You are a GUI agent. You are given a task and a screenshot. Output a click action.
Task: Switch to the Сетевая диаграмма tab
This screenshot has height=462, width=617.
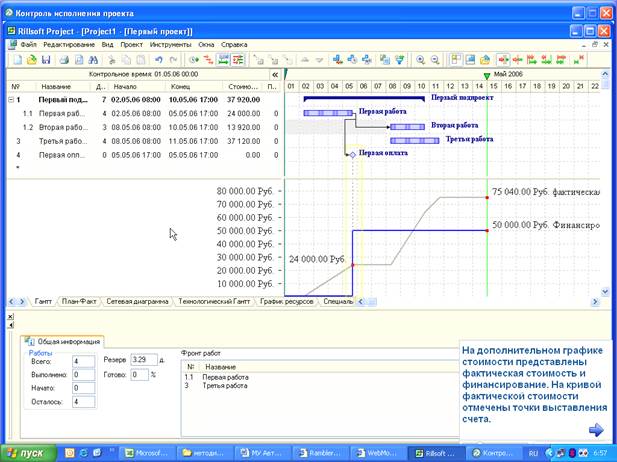tap(137, 300)
